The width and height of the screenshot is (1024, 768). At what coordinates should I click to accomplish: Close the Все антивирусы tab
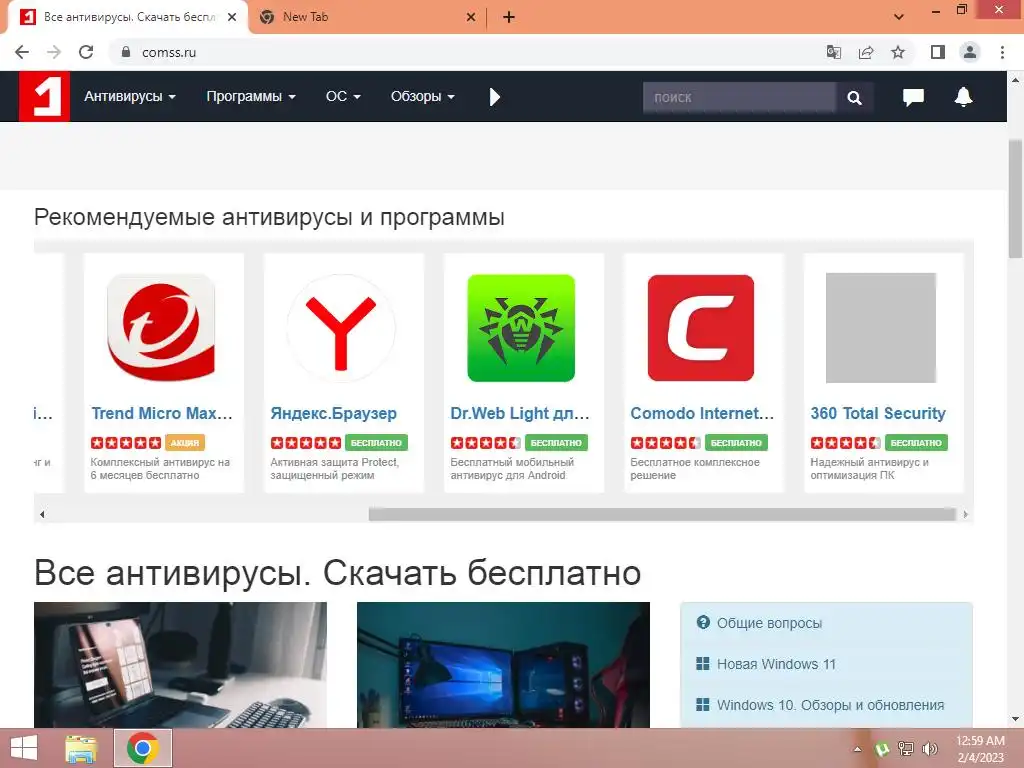tap(232, 17)
